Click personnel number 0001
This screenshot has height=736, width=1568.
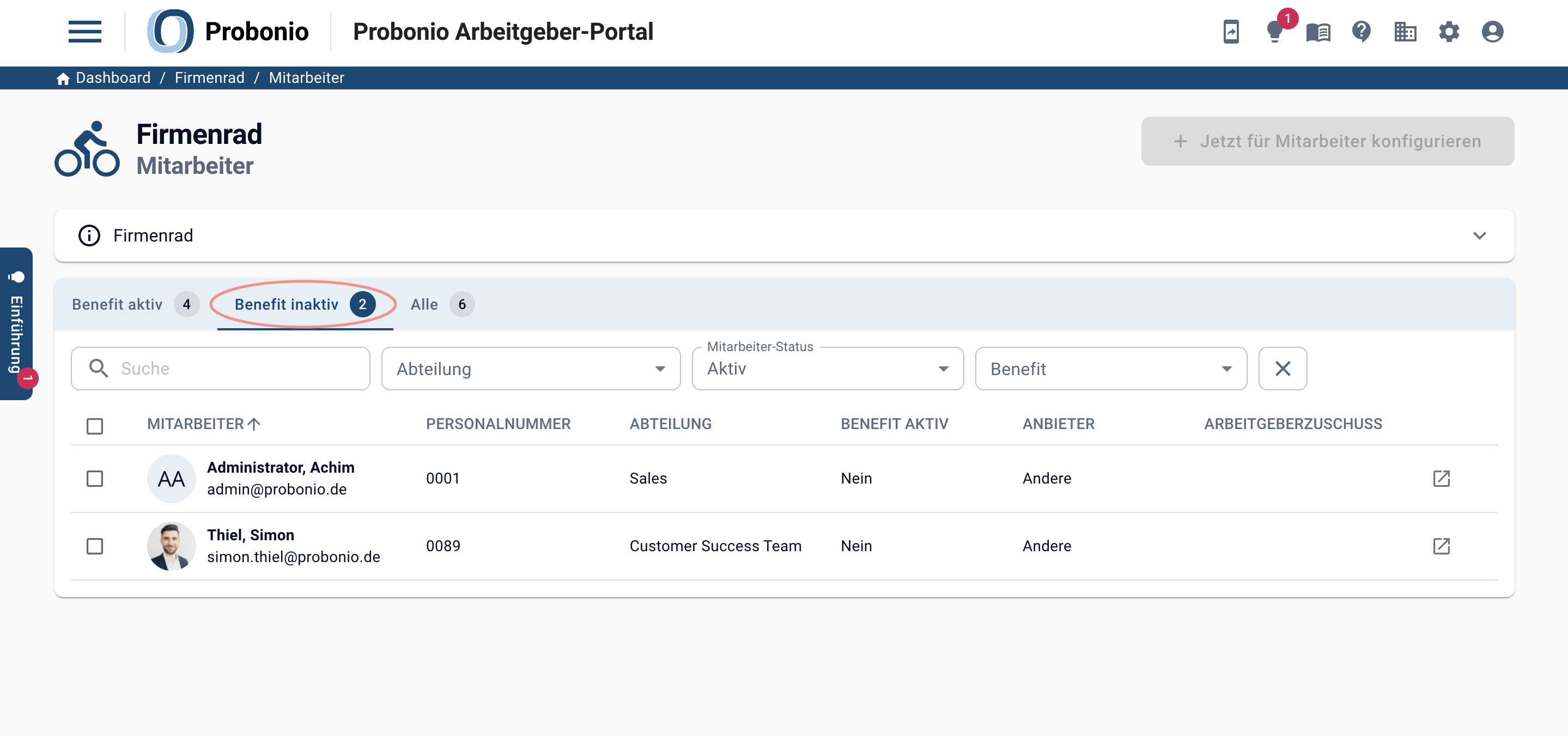coord(442,478)
